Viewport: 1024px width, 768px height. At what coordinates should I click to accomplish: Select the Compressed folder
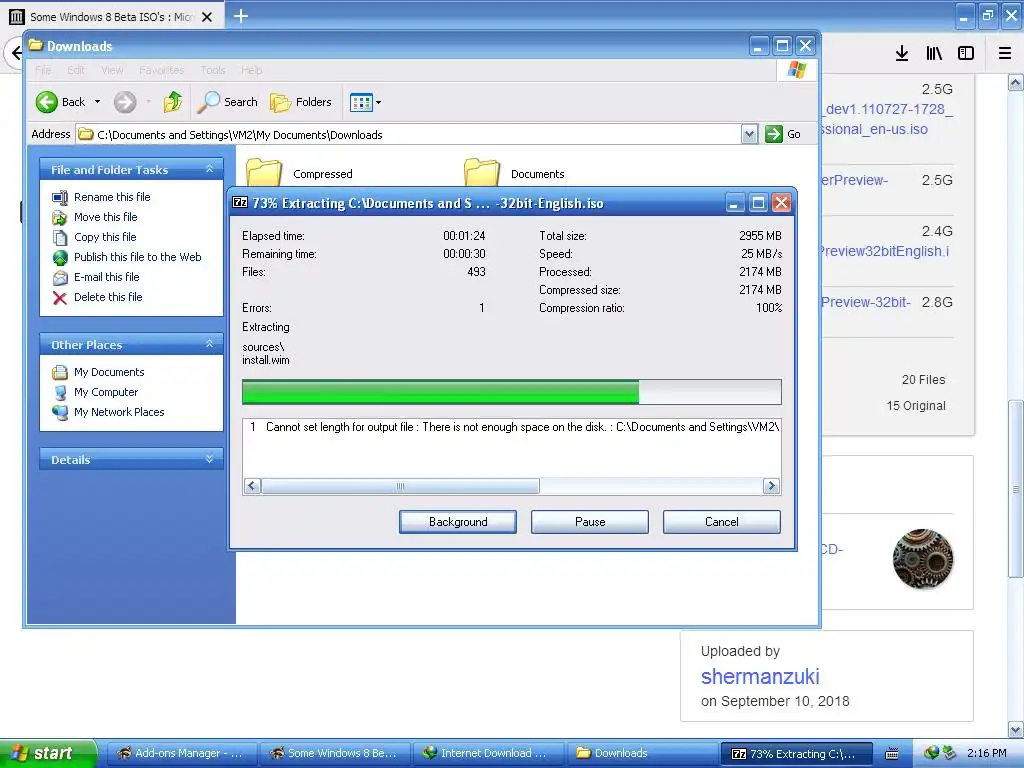click(x=300, y=172)
